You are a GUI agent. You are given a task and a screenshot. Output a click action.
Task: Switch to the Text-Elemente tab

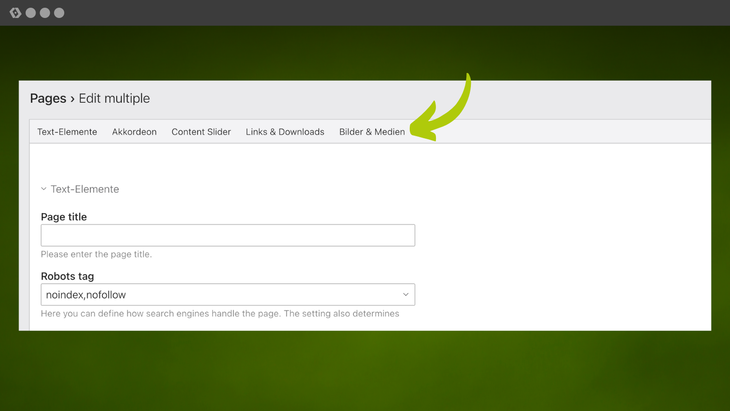67,132
